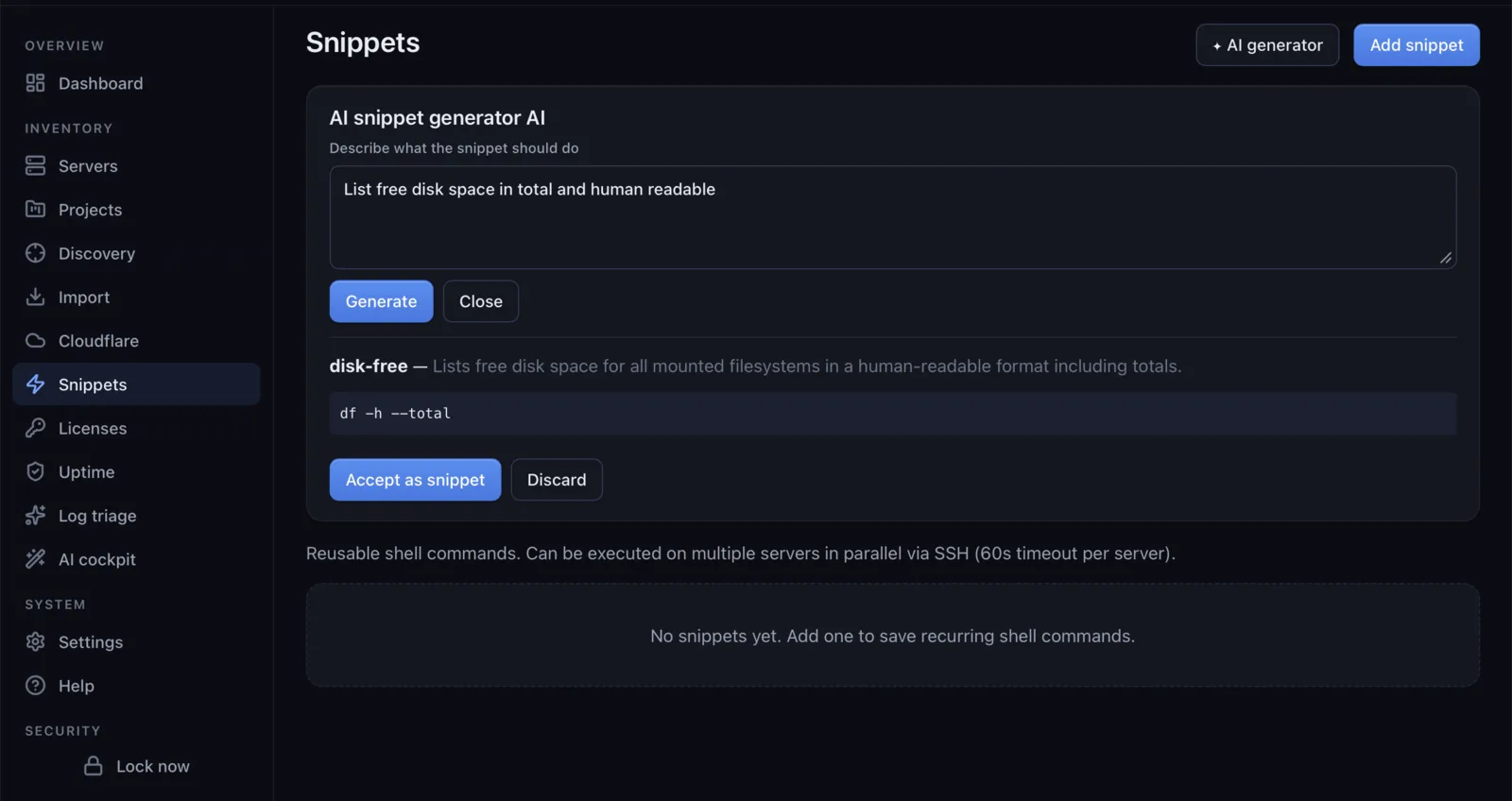Click the Settings gear icon
1512x801 pixels.
point(35,641)
